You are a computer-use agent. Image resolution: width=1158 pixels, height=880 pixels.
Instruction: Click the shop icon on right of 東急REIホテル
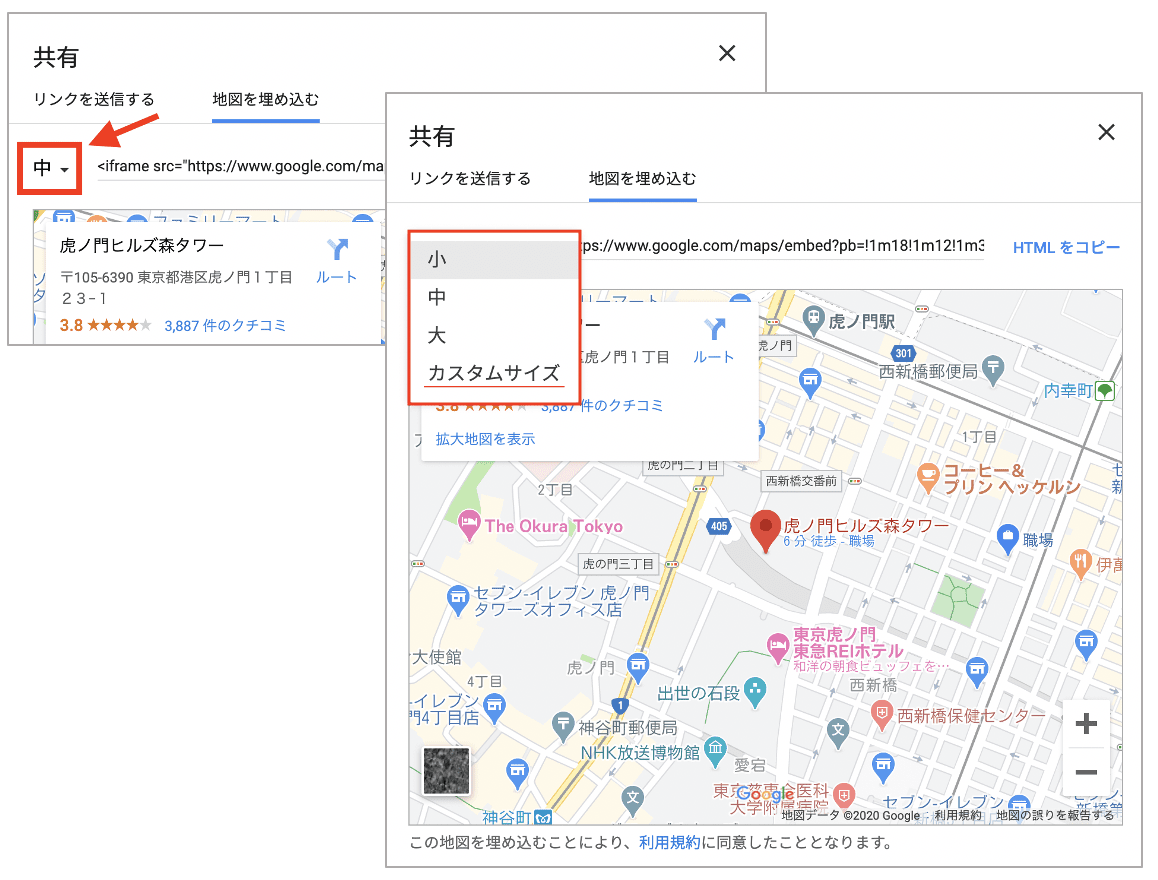976,671
